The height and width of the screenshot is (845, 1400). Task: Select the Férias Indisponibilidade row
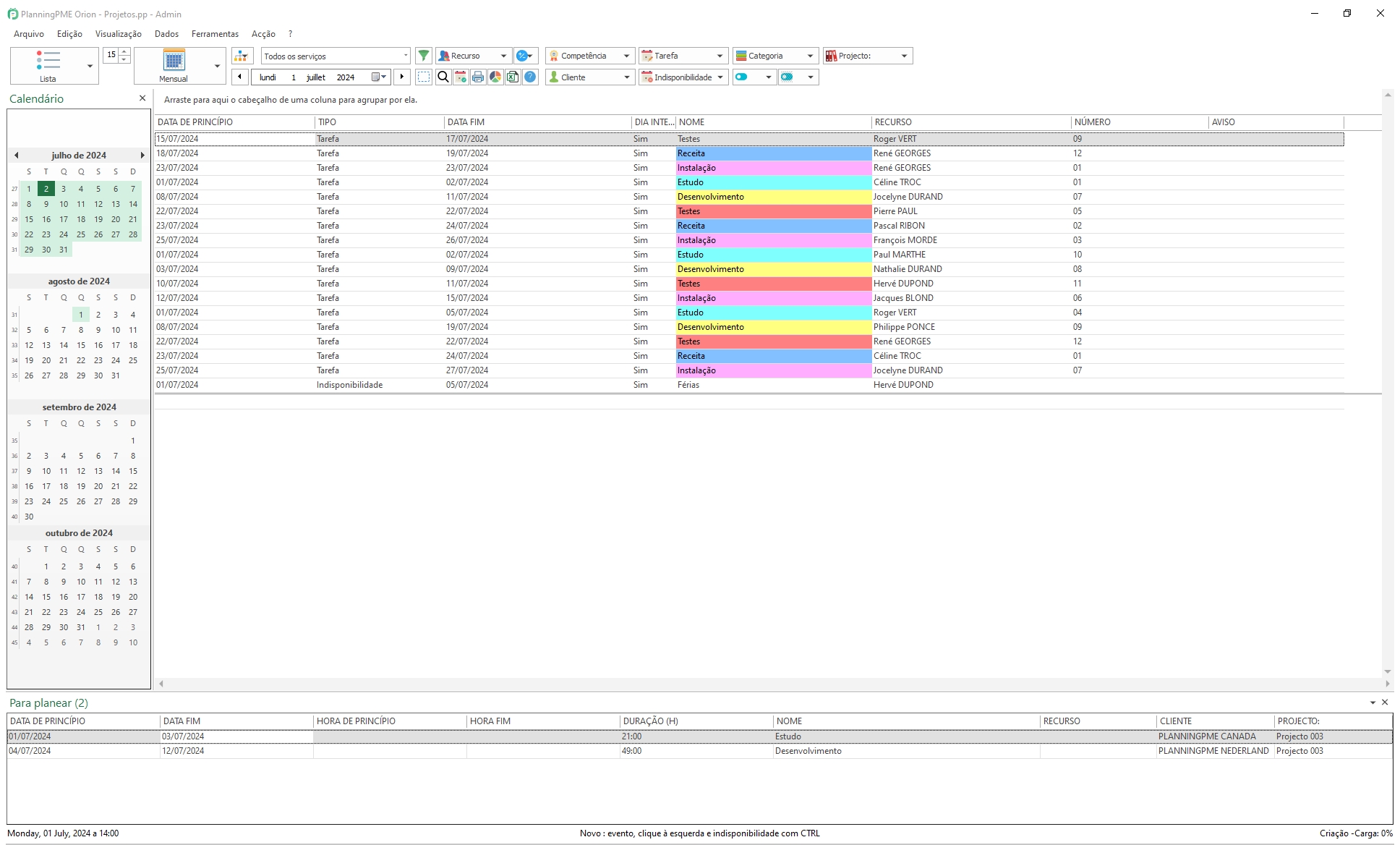pyautogui.click(x=749, y=385)
